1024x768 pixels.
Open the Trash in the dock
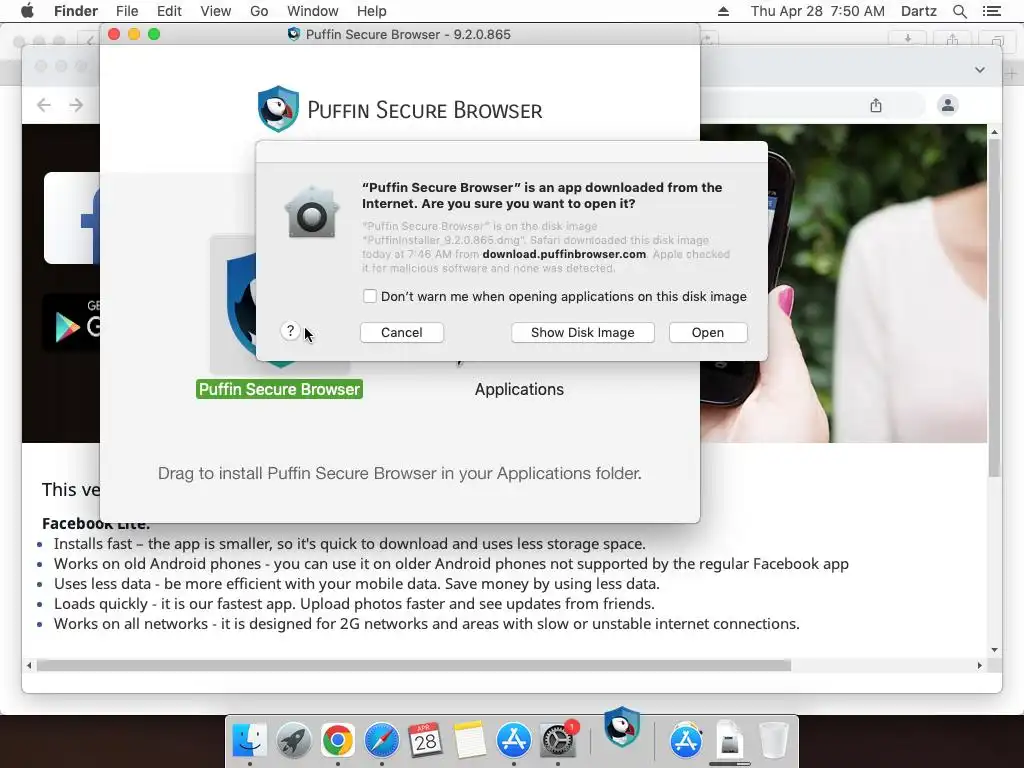[774, 741]
